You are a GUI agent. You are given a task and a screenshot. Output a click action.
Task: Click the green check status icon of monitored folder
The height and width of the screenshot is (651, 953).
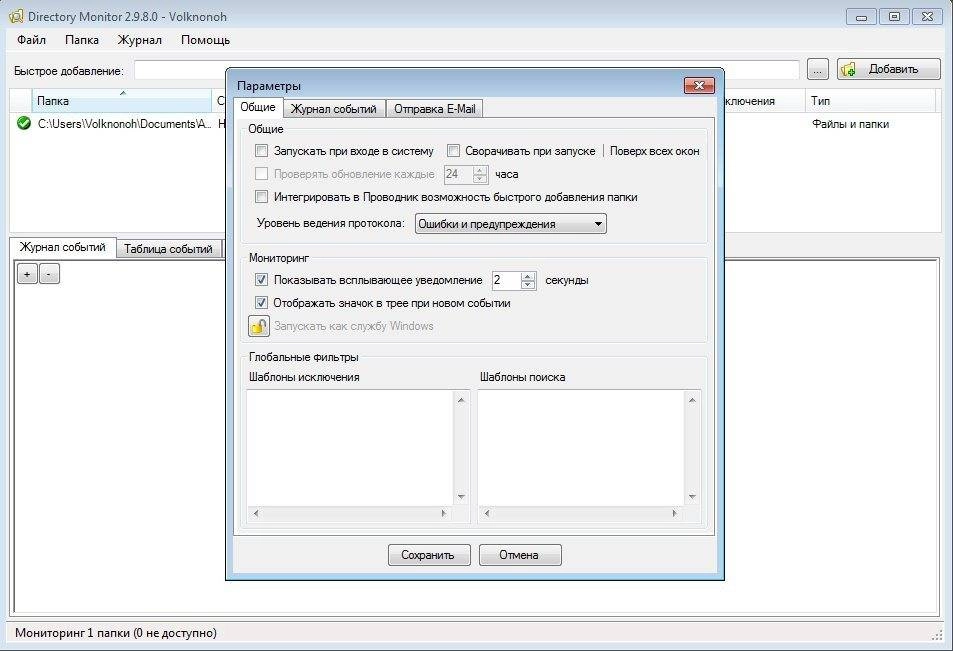coord(24,123)
